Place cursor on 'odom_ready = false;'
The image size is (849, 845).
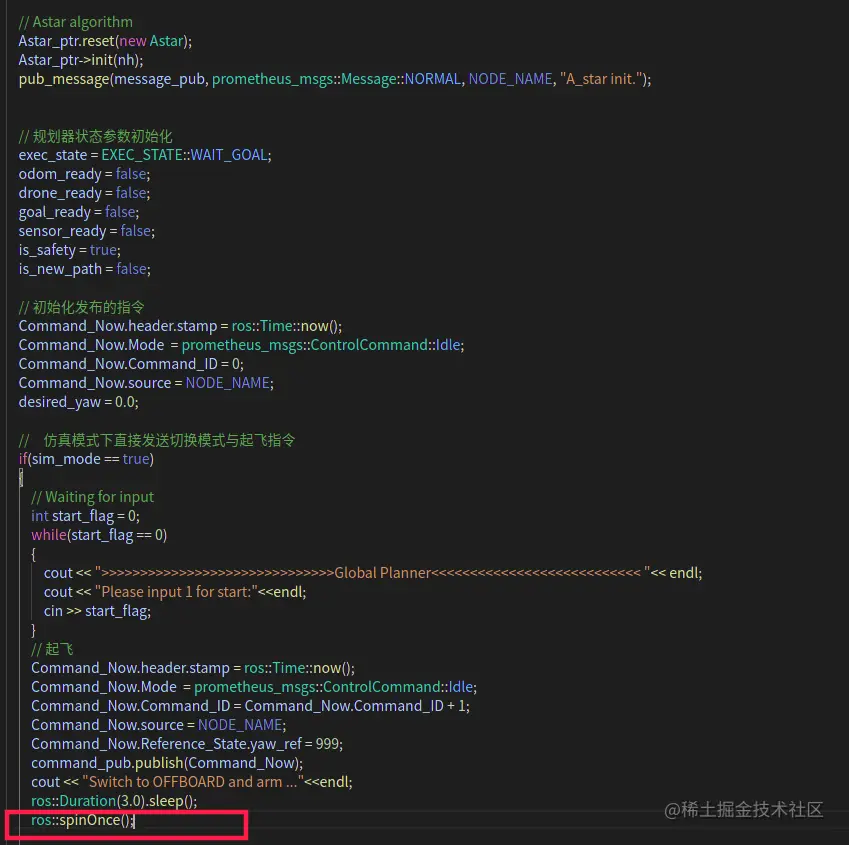[x=84, y=174]
